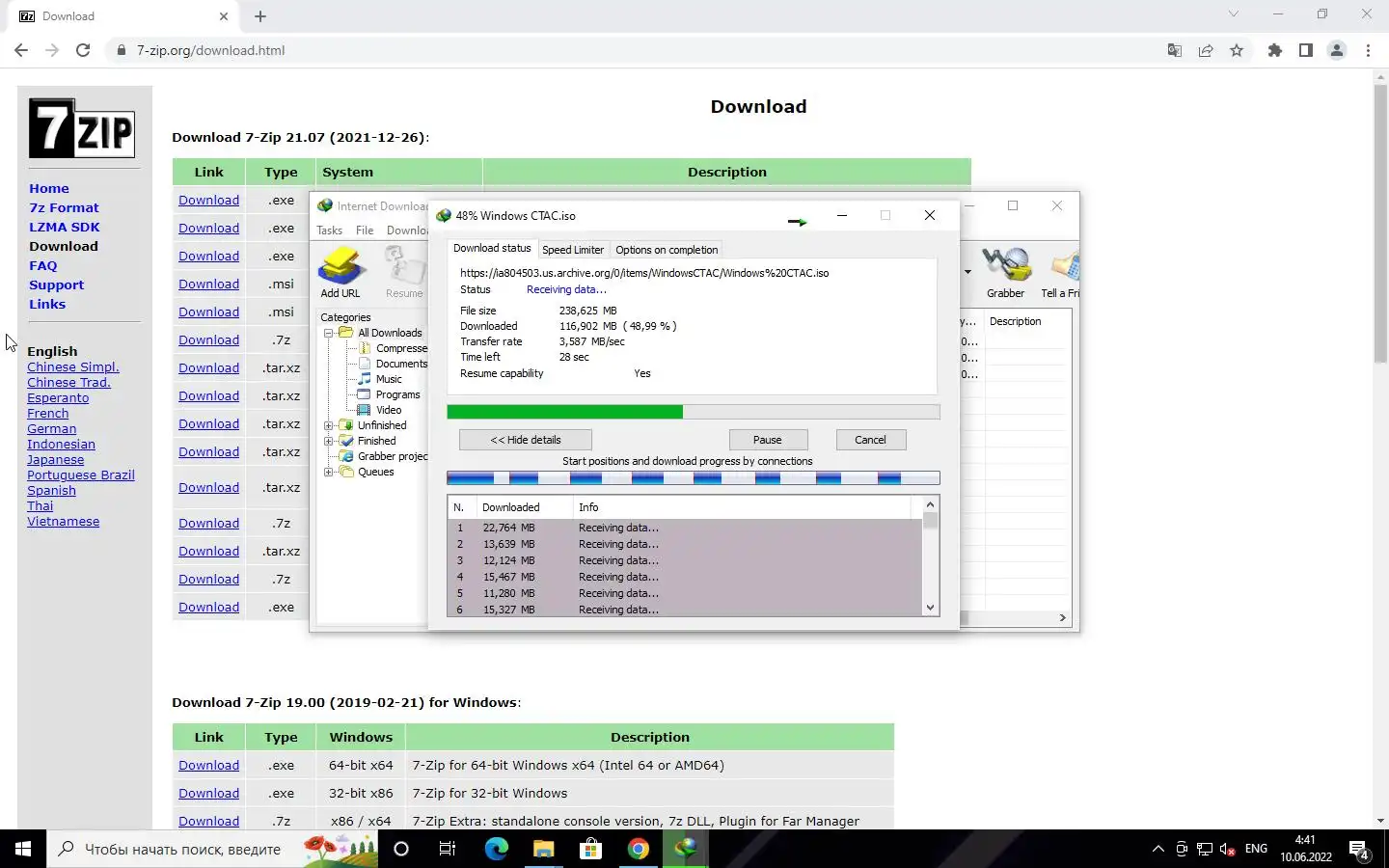Open the translate page icon in address bar
1389x868 pixels.
click(1175, 50)
